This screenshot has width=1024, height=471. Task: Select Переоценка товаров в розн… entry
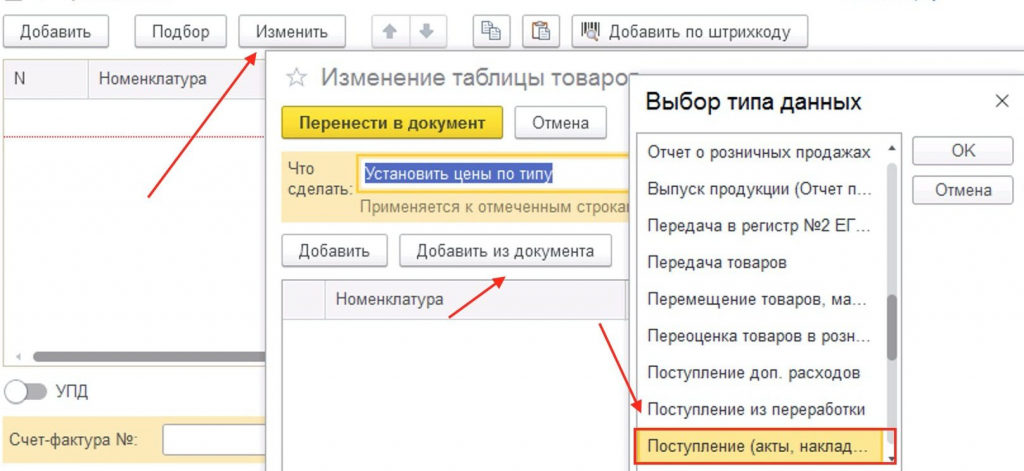pos(759,336)
